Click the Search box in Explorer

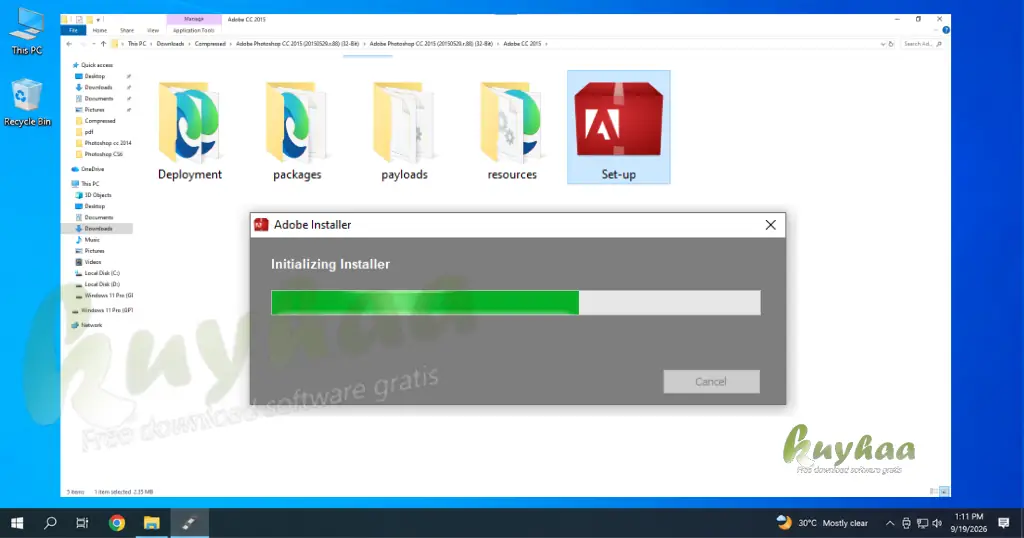tap(921, 44)
